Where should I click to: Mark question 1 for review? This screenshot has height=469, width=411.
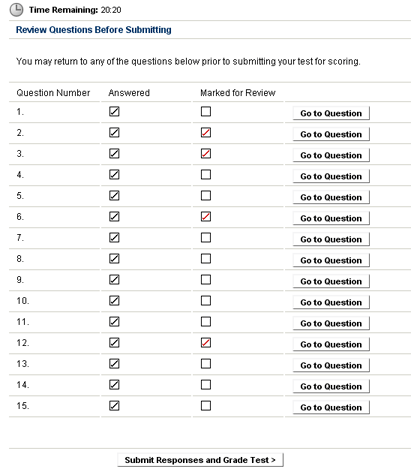pos(206,112)
